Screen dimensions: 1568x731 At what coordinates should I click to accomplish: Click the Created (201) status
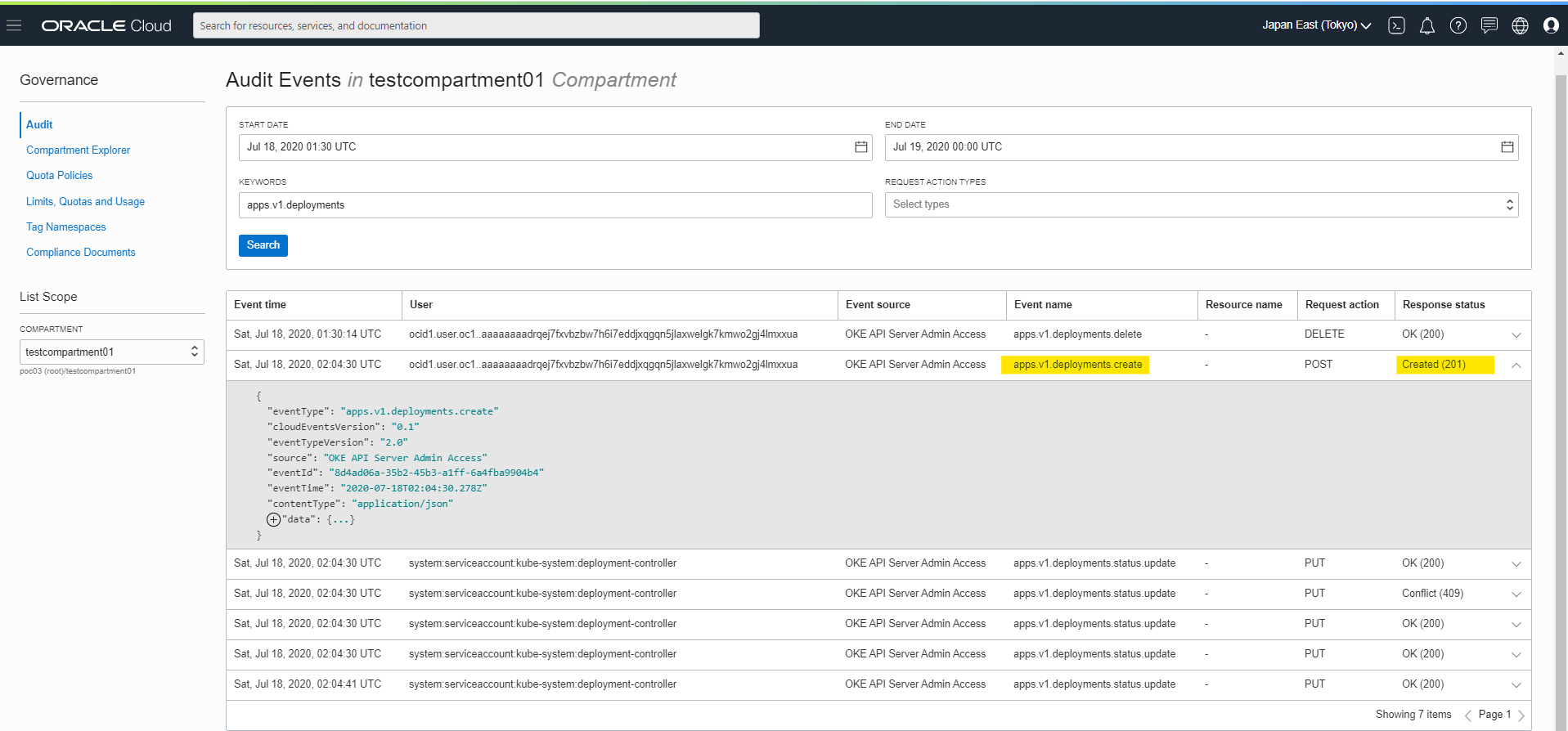(1434, 364)
